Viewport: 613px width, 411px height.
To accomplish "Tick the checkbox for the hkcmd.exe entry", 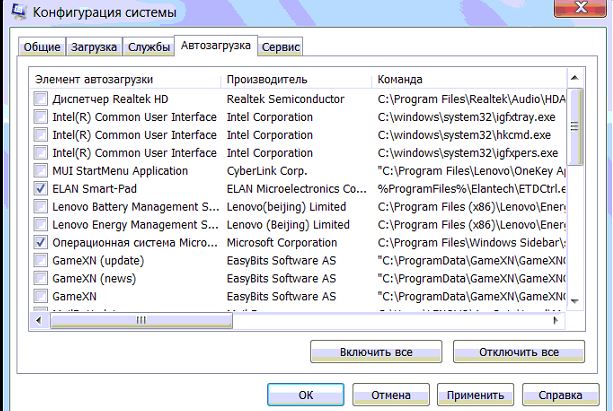I will pyautogui.click(x=41, y=135).
